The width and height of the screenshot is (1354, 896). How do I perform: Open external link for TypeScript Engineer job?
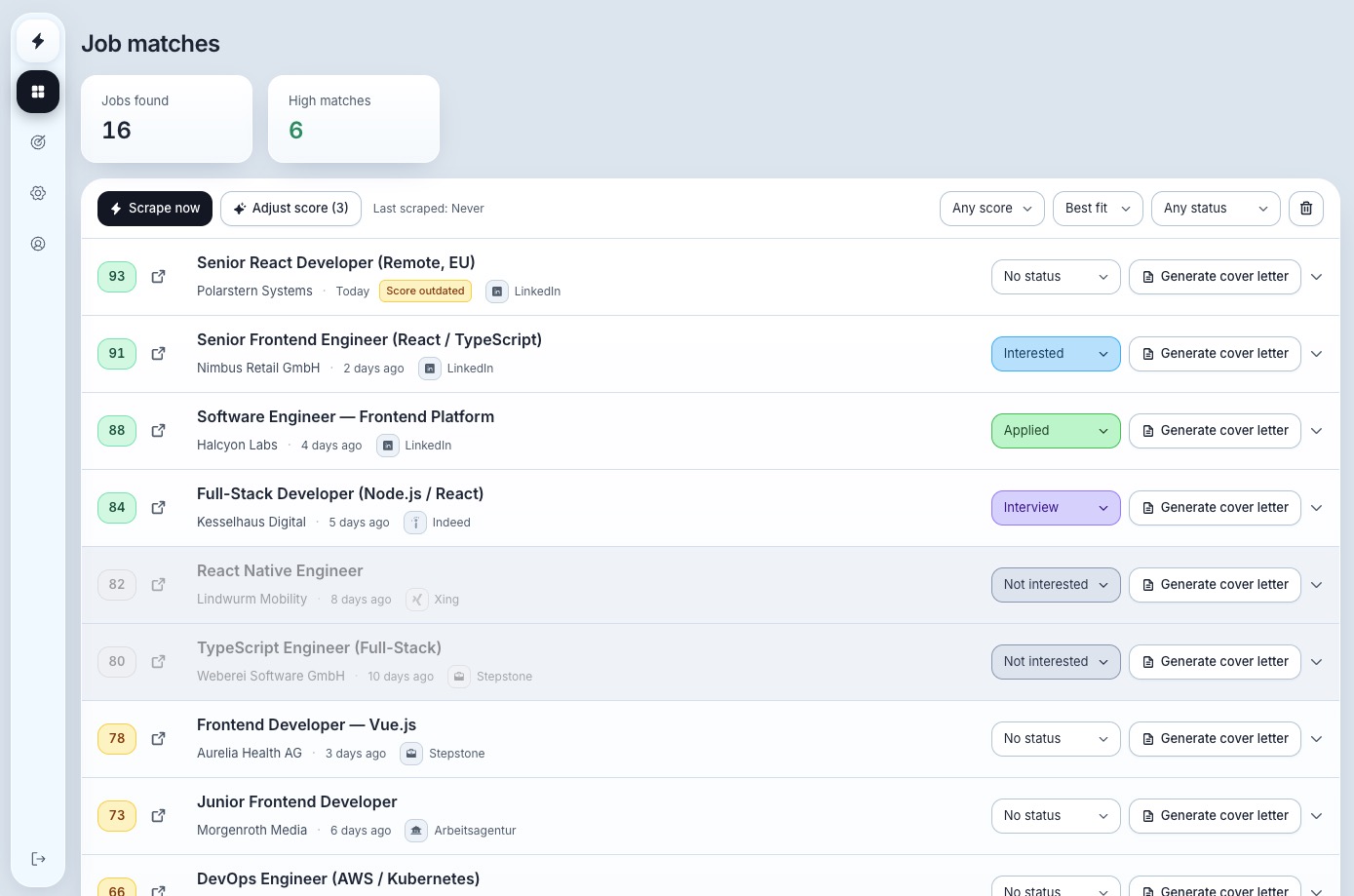pos(158,662)
